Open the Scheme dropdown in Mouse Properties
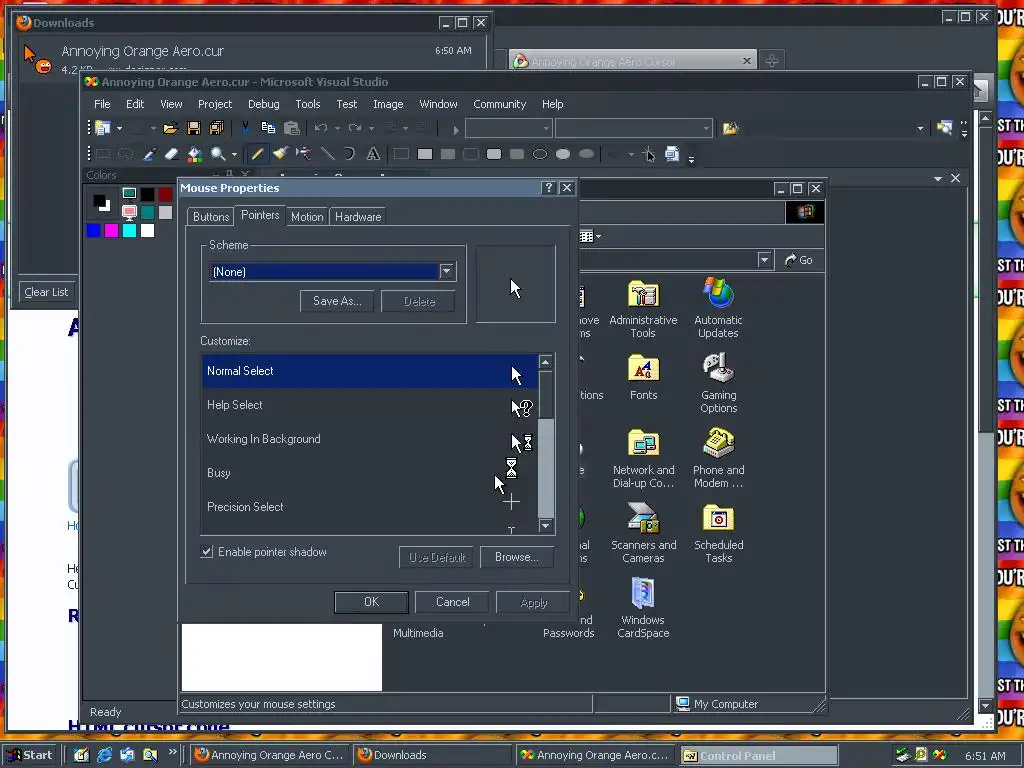This screenshot has width=1024, height=768. coord(447,271)
